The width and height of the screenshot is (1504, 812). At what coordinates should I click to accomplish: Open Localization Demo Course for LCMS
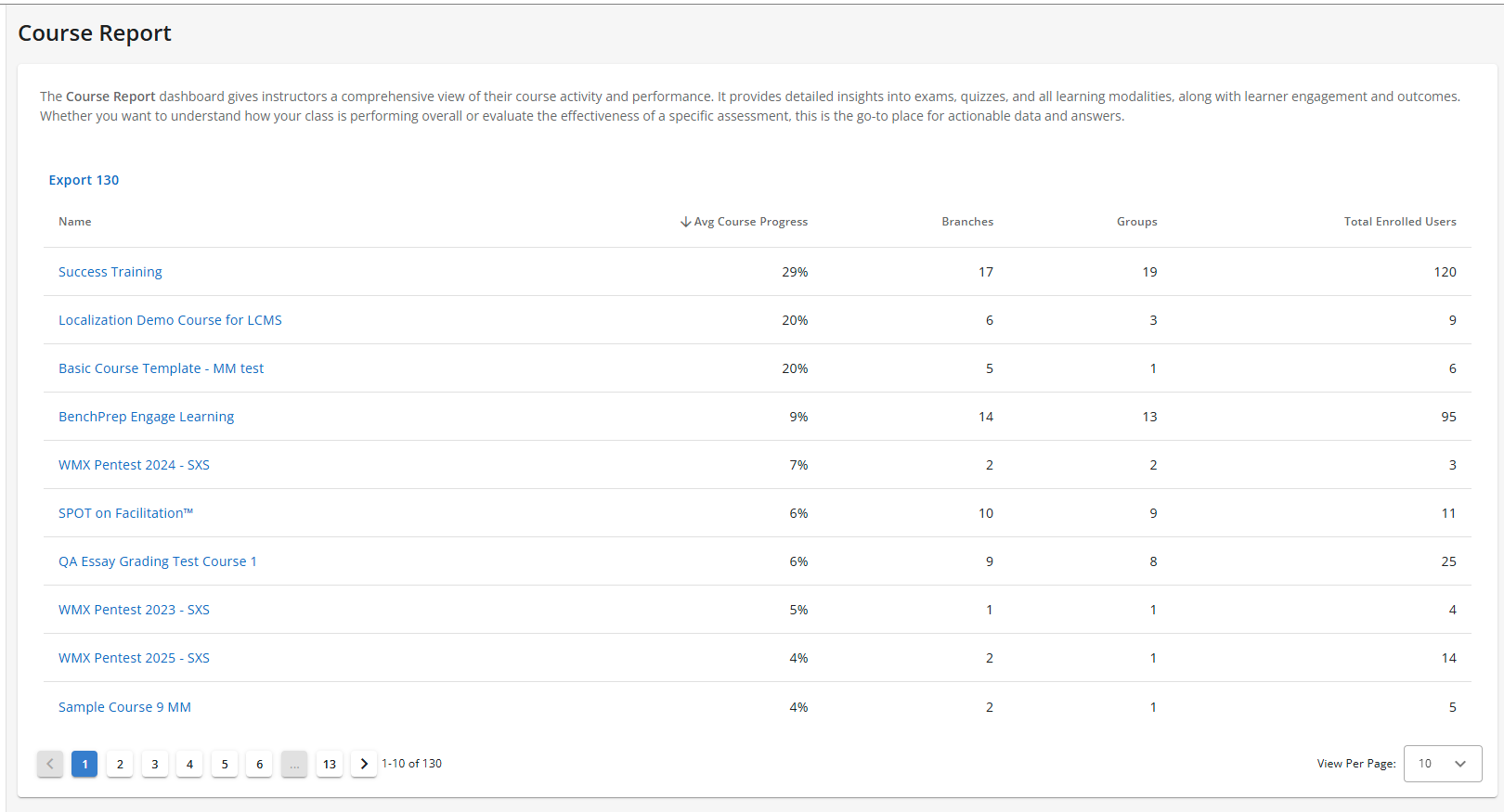(170, 320)
